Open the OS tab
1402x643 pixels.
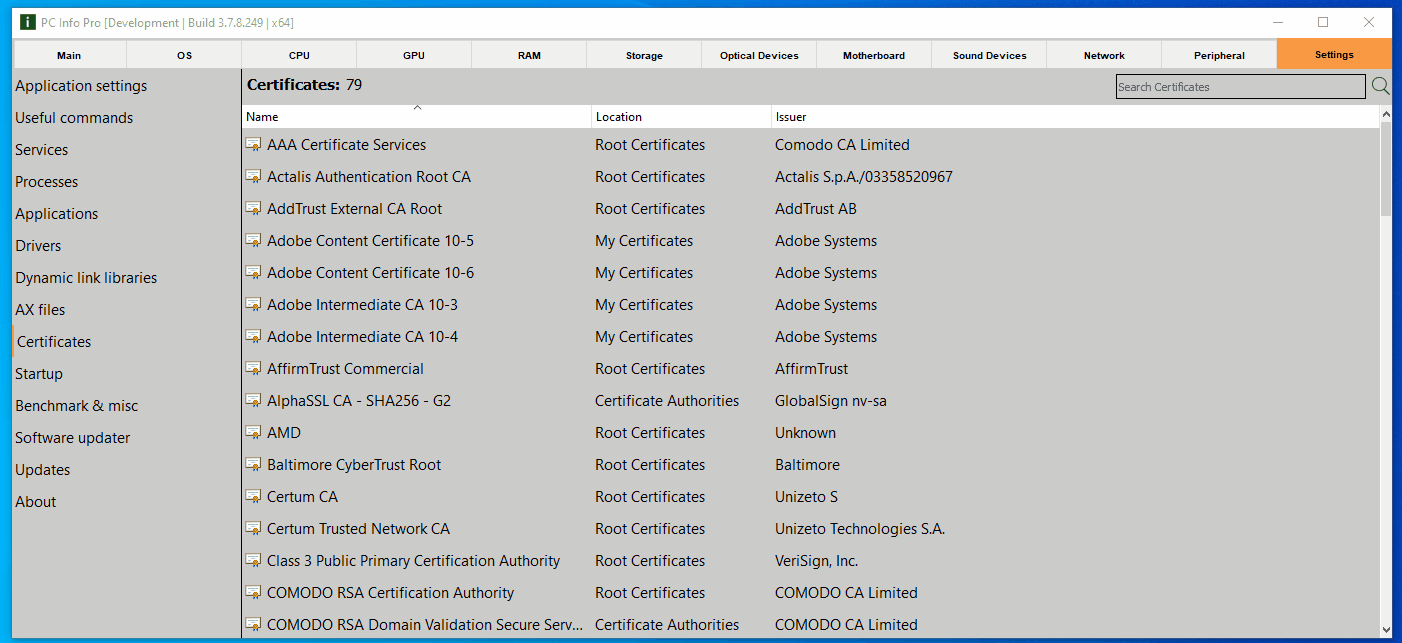point(184,55)
